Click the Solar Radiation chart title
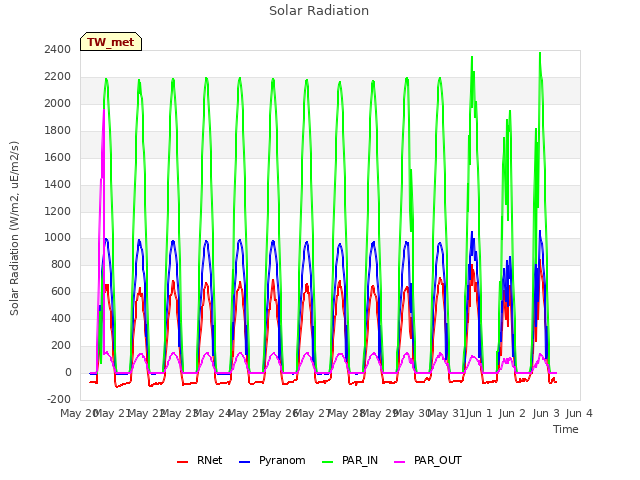The image size is (640, 480). (x=319, y=11)
